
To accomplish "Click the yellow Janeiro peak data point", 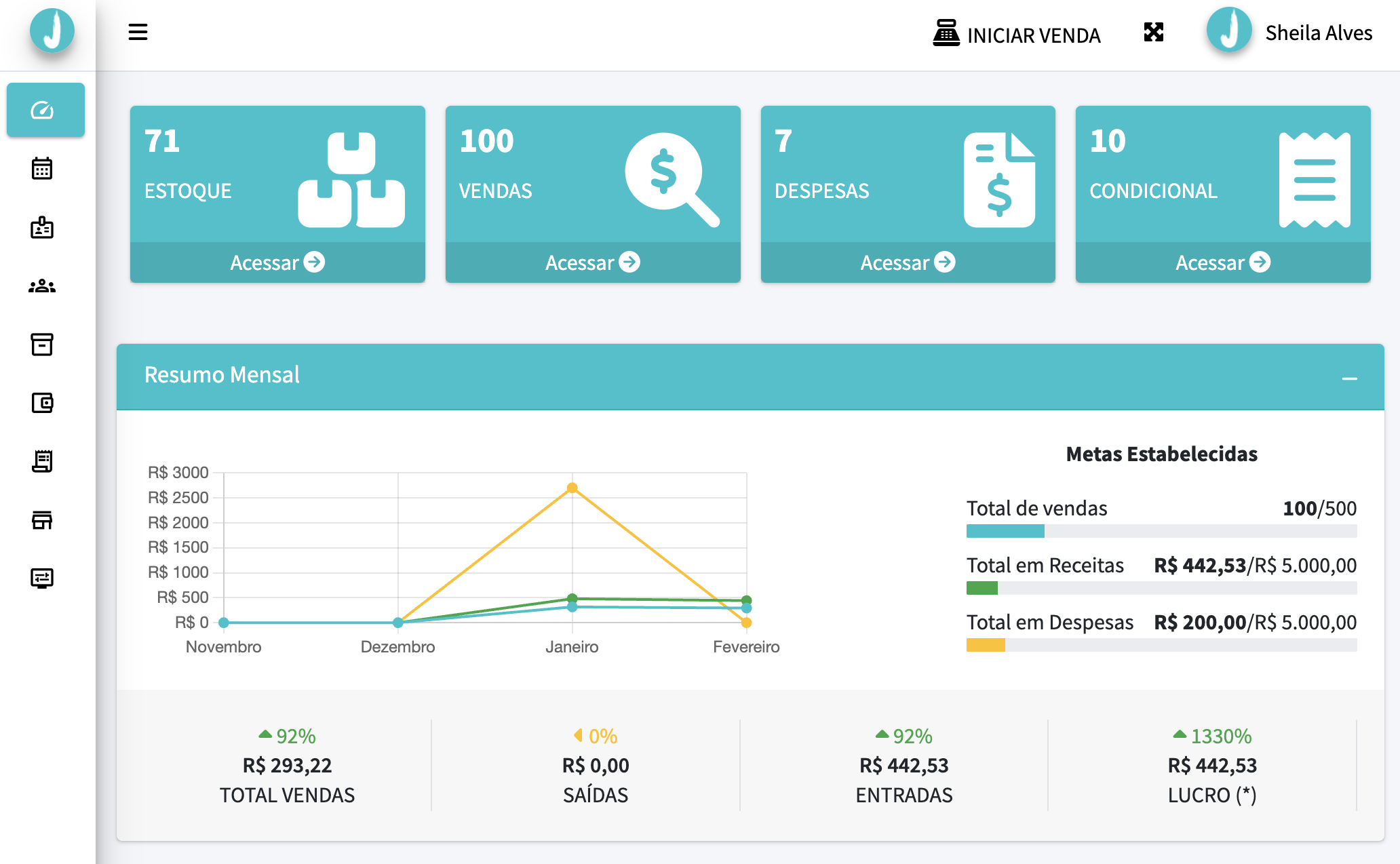I will pyautogui.click(x=572, y=488).
